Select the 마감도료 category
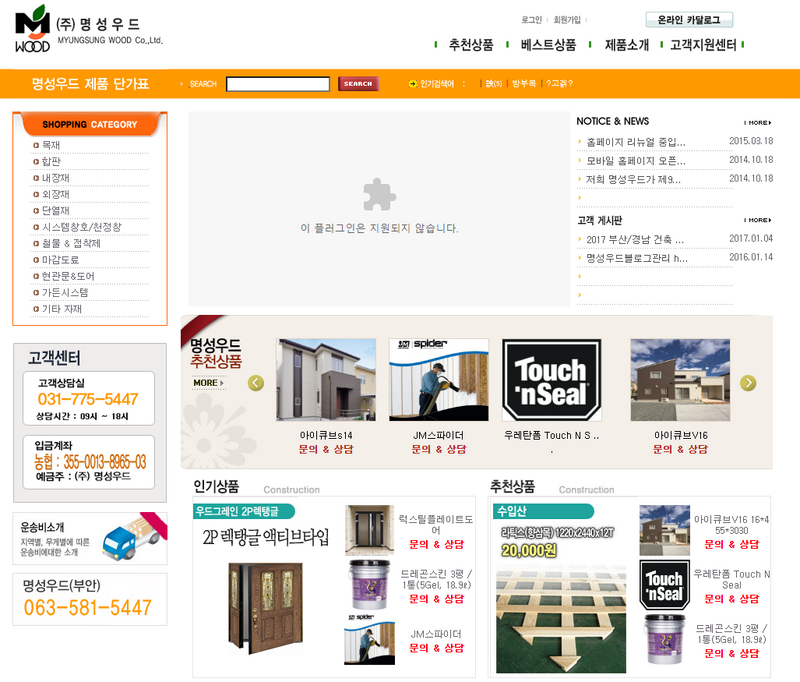The image size is (800, 682). pyautogui.click(x=60, y=260)
